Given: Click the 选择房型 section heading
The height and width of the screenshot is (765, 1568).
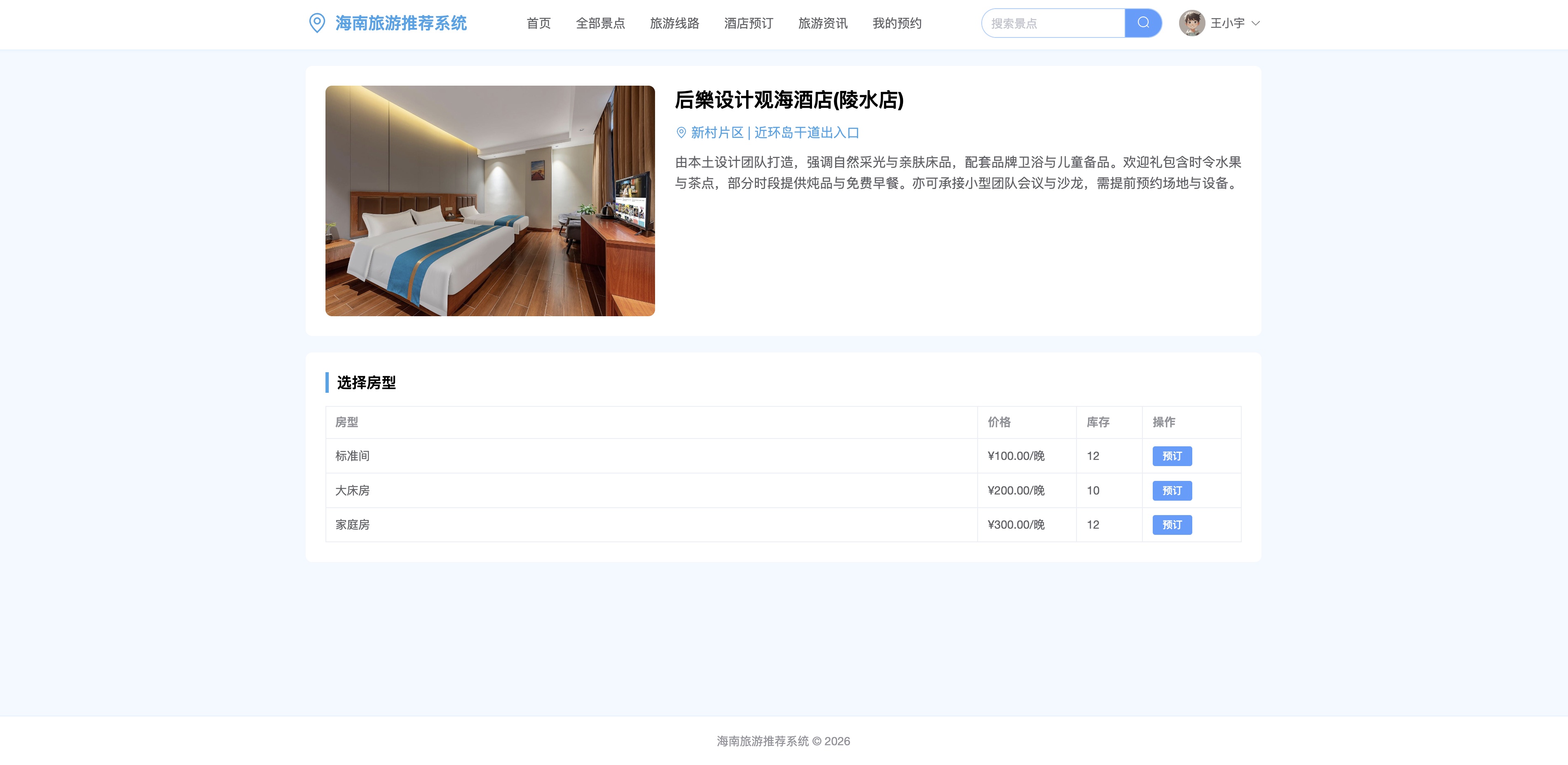Looking at the screenshot, I should click(366, 382).
